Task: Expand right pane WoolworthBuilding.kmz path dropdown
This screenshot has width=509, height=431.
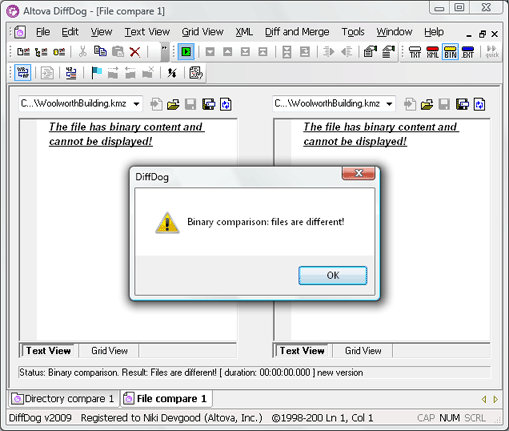Action: point(389,104)
